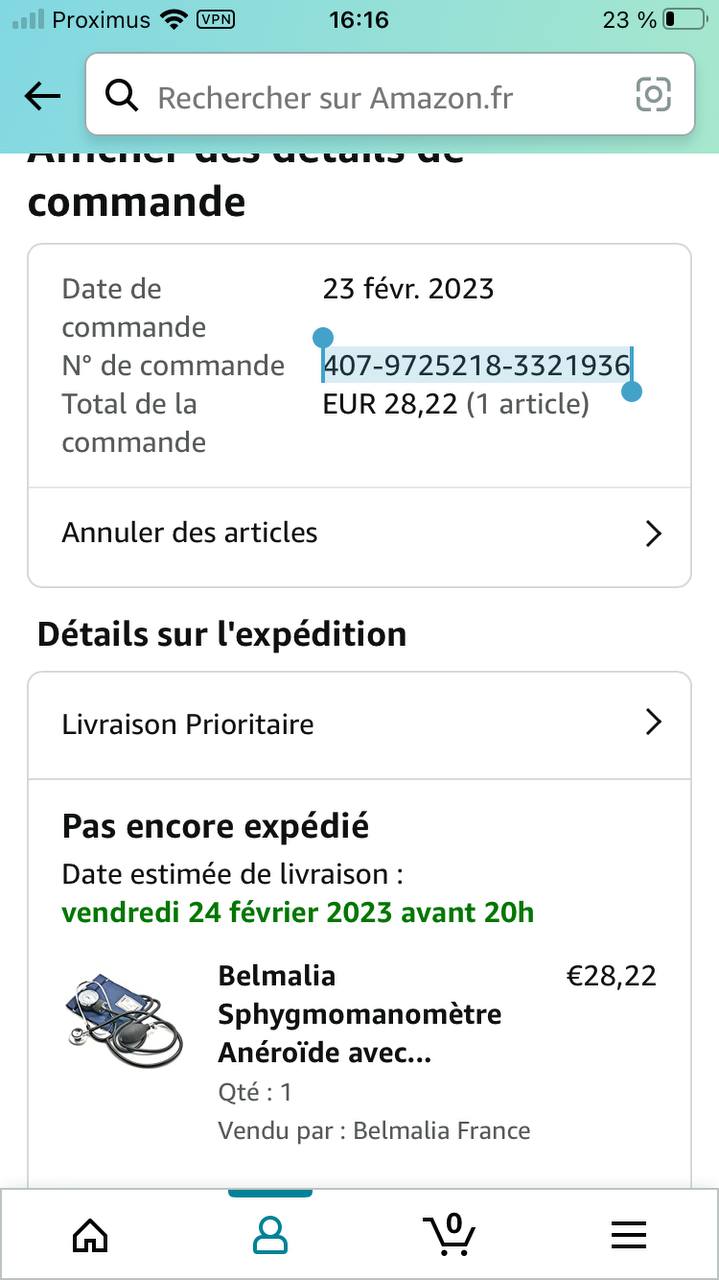Open the shopping cart icon
The height and width of the screenshot is (1280, 719).
pyautogui.click(x=449, y=1234)
